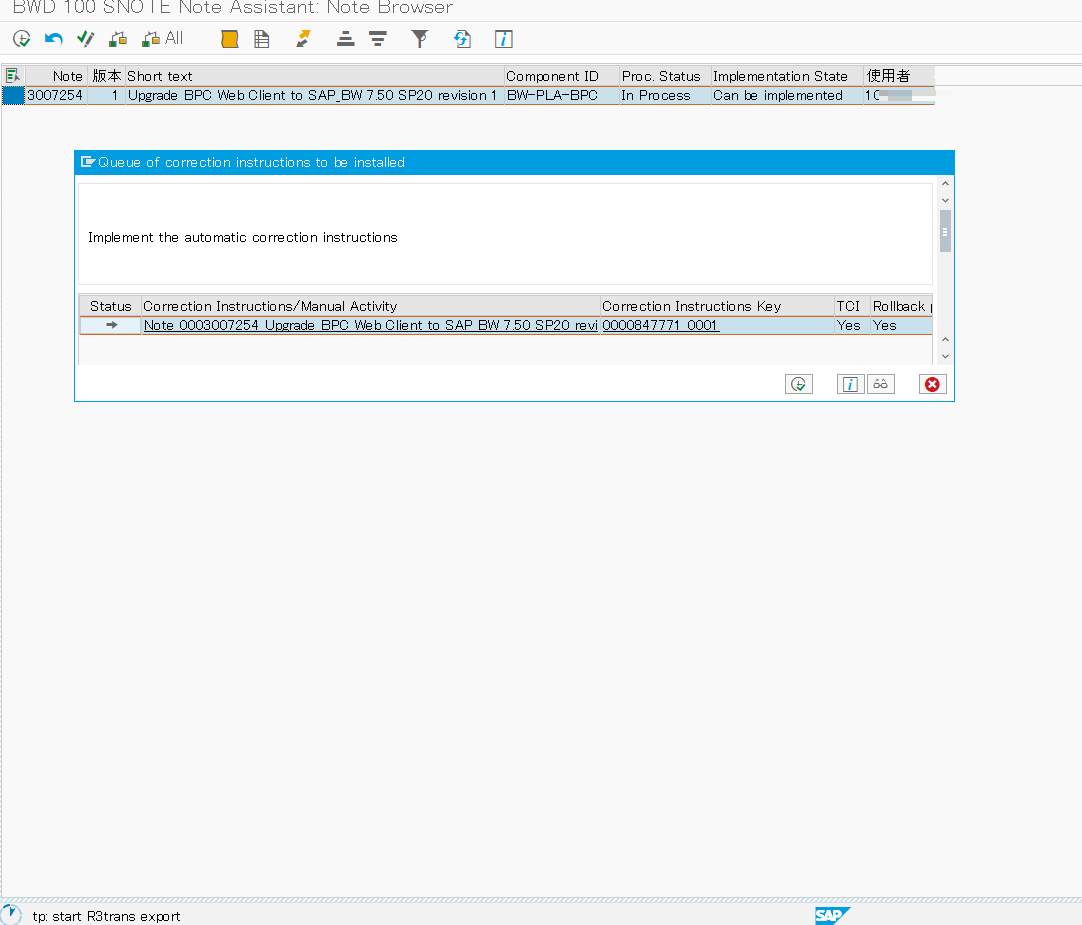1082x925 pixels.
Task: Open the Note 0003007254 correction instruction link
Action: coord(371,325)
